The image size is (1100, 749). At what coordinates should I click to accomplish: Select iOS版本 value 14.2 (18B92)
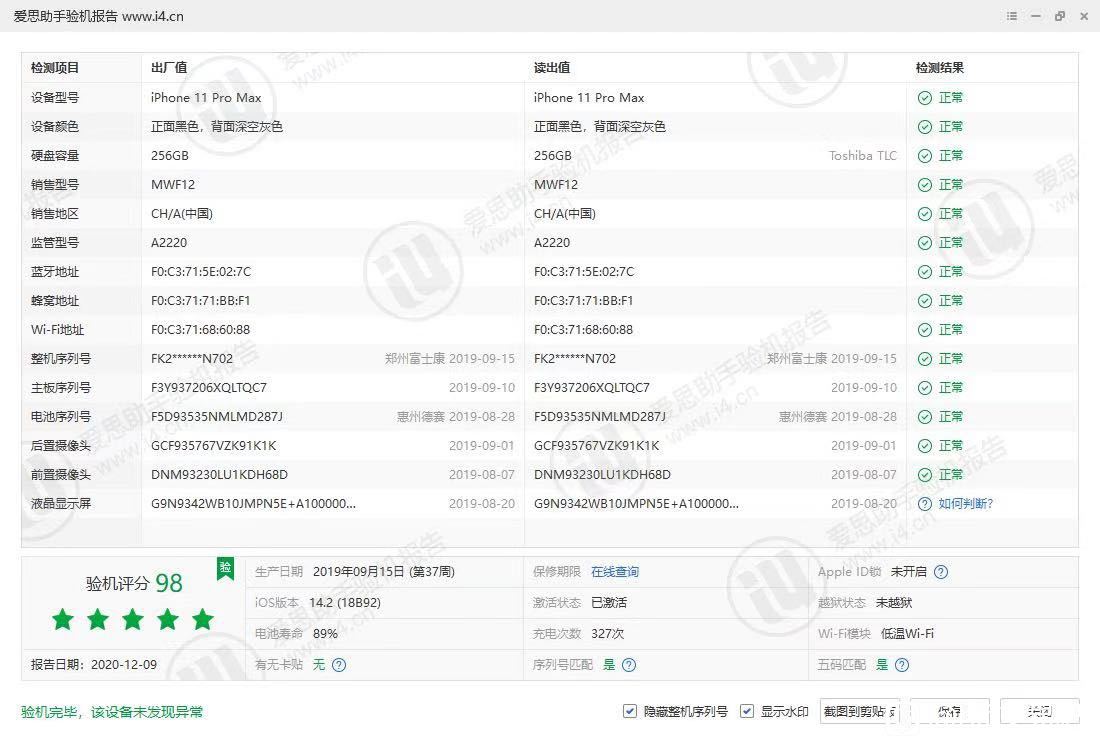tap(345, 602)
